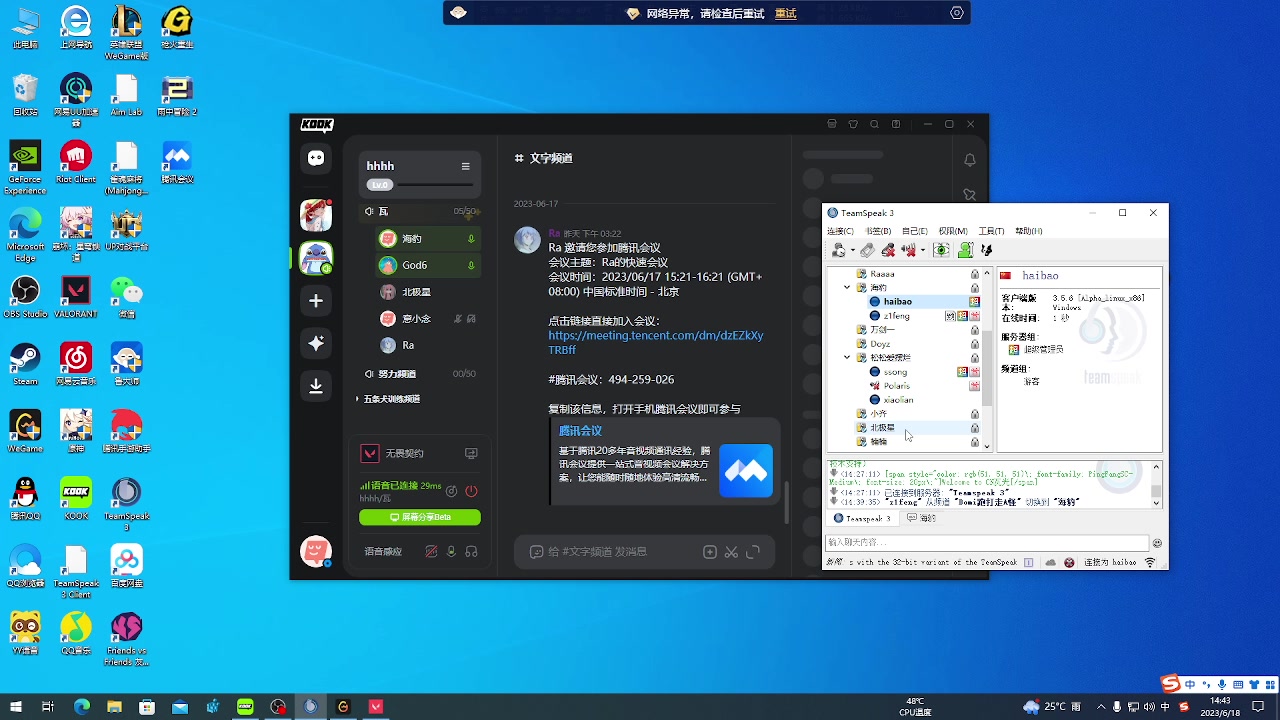This screenshot has height=720, width=1280.
Task: Open KOOK discover sparkle icon
Action: tap(316, 343)
